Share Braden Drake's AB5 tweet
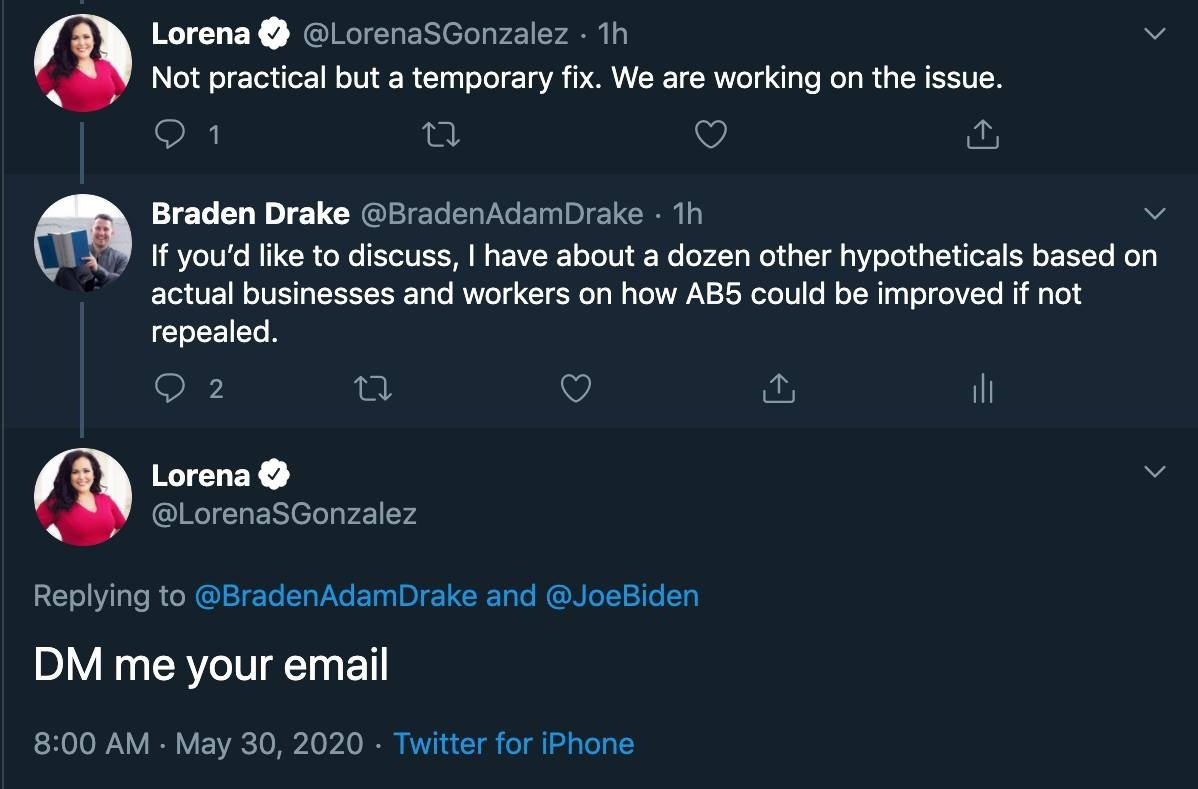Image resolution: width=1198 pixels, height=789 pixels. pos(779,388)
